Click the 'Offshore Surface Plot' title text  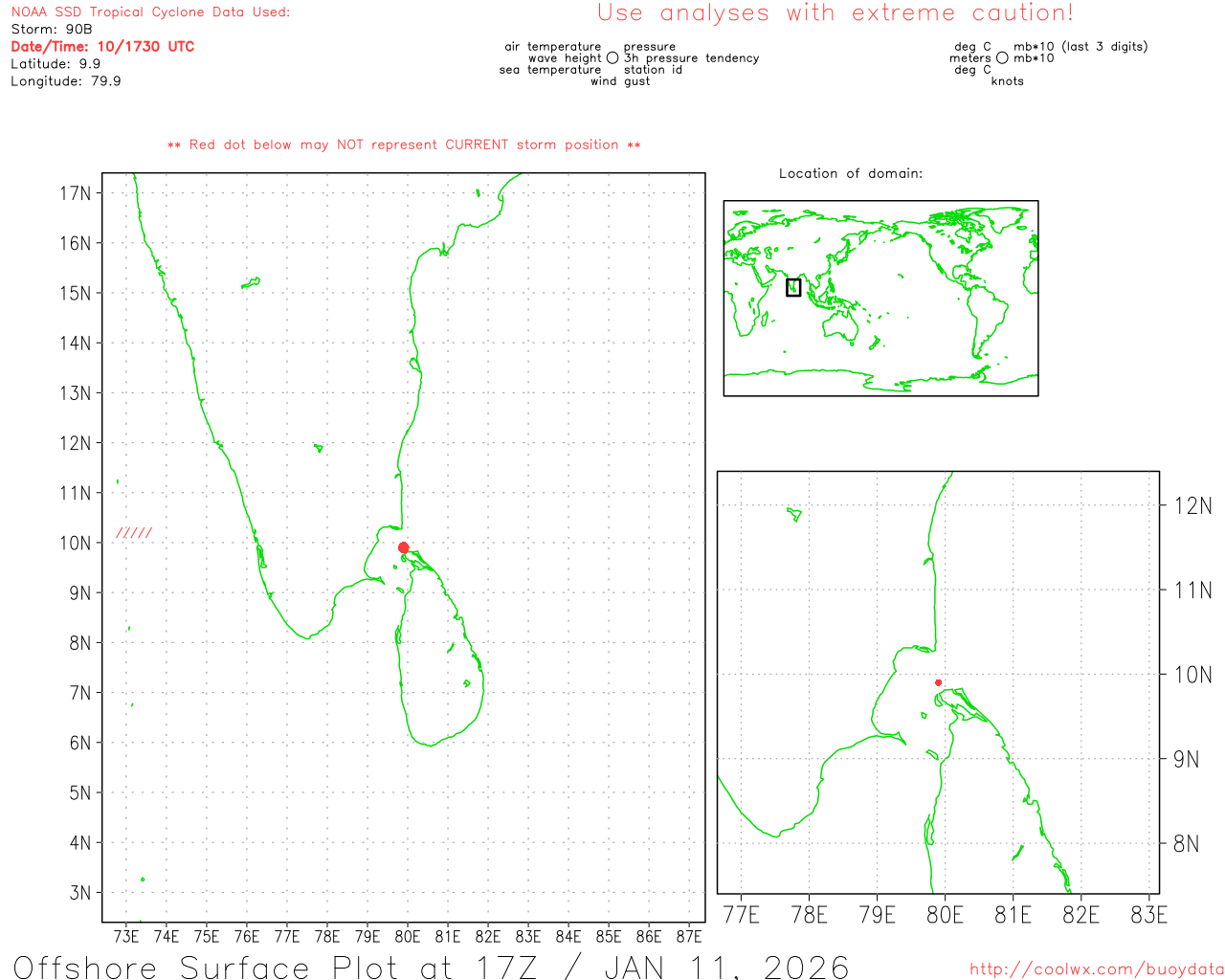click(431, 967)
